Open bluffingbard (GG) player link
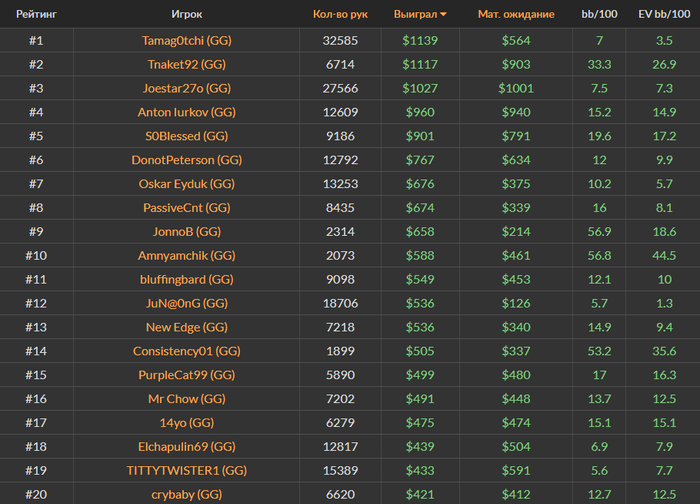Image resolution: width=700 pixels, height=504 pixels. click(x=186, y=280)
